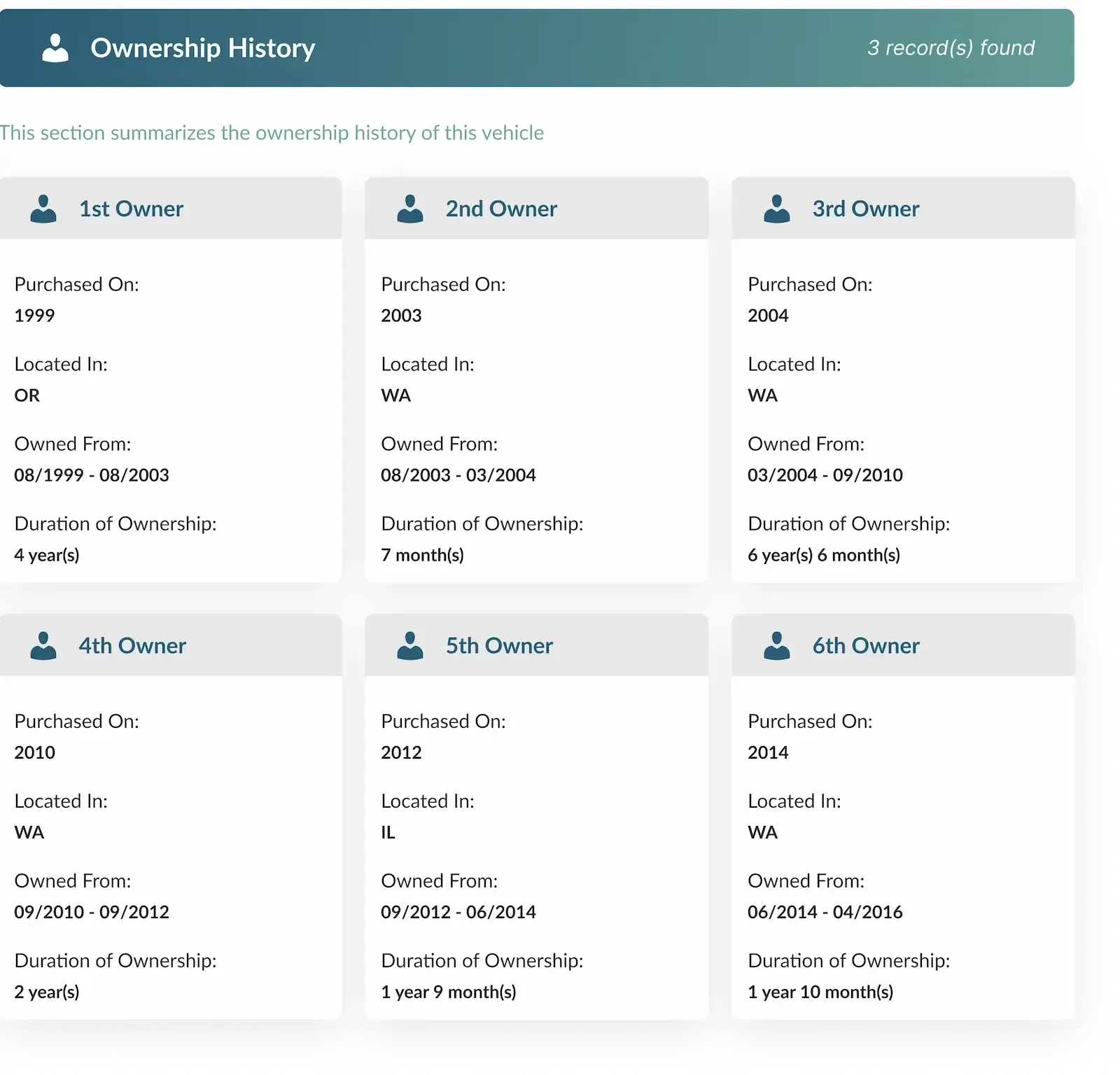Viewport: 1120px width, 1075px height.
Task: Click the 6th Owner person icon
Action: click(x=777, y=645)
